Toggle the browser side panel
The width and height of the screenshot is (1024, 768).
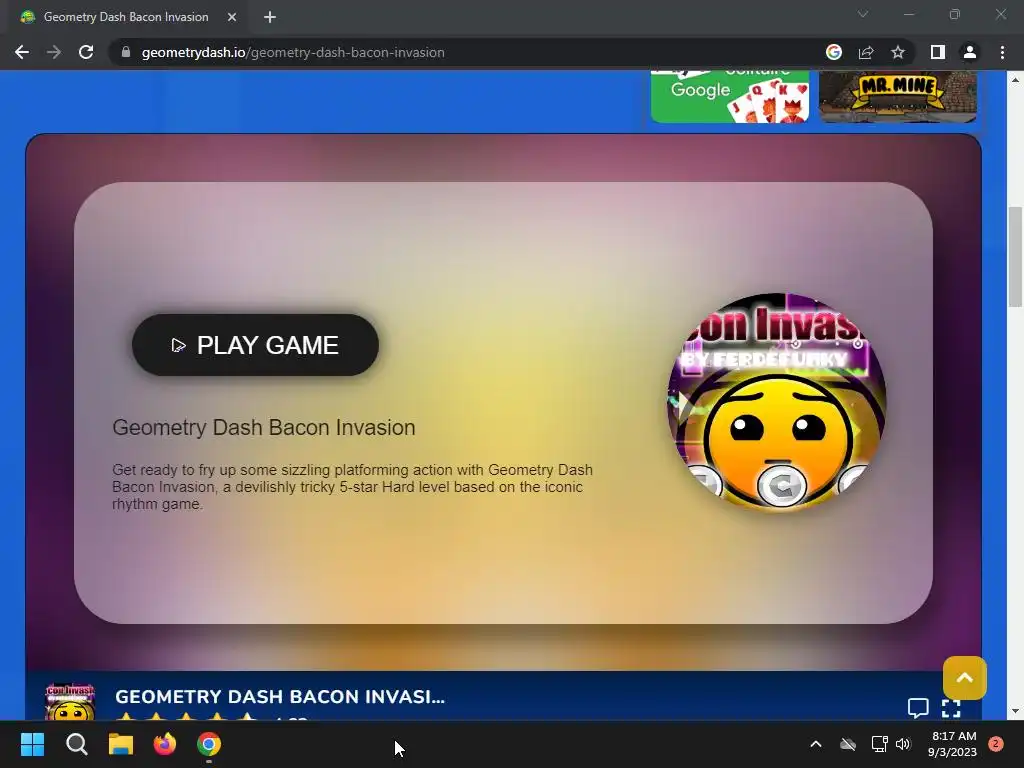coord(938,52)
